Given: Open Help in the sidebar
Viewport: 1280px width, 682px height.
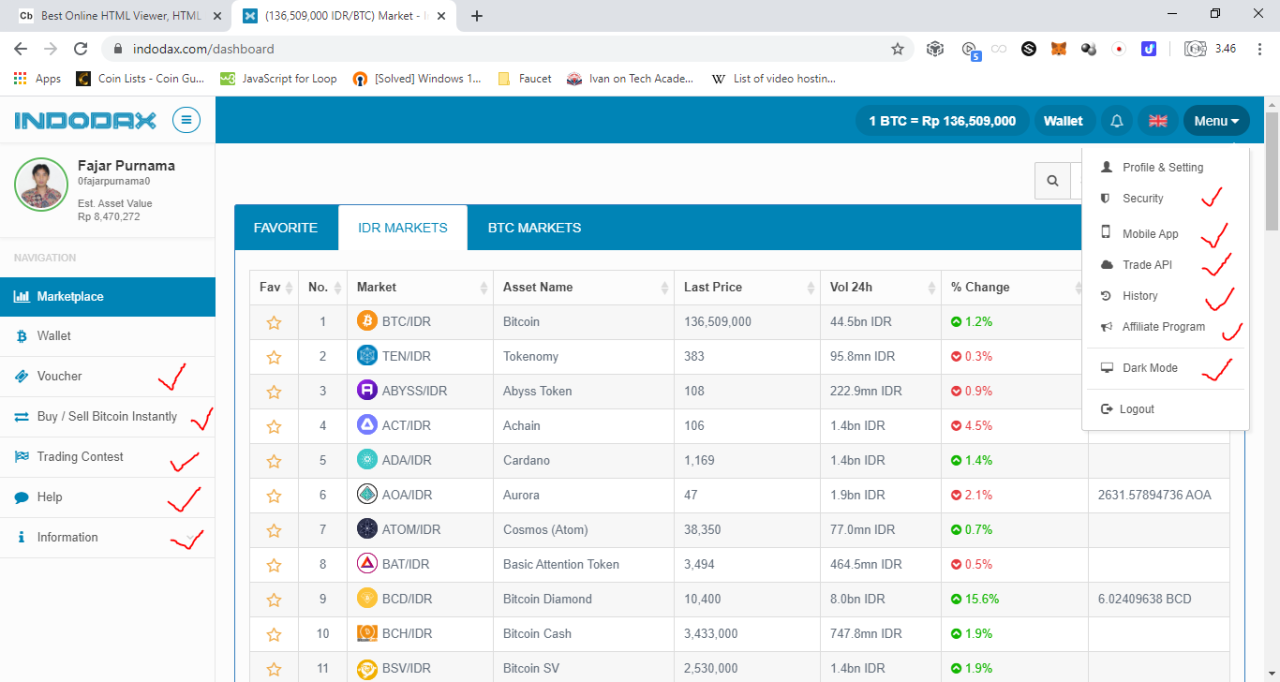Looking at the screenshot, I should coord(107,497).
